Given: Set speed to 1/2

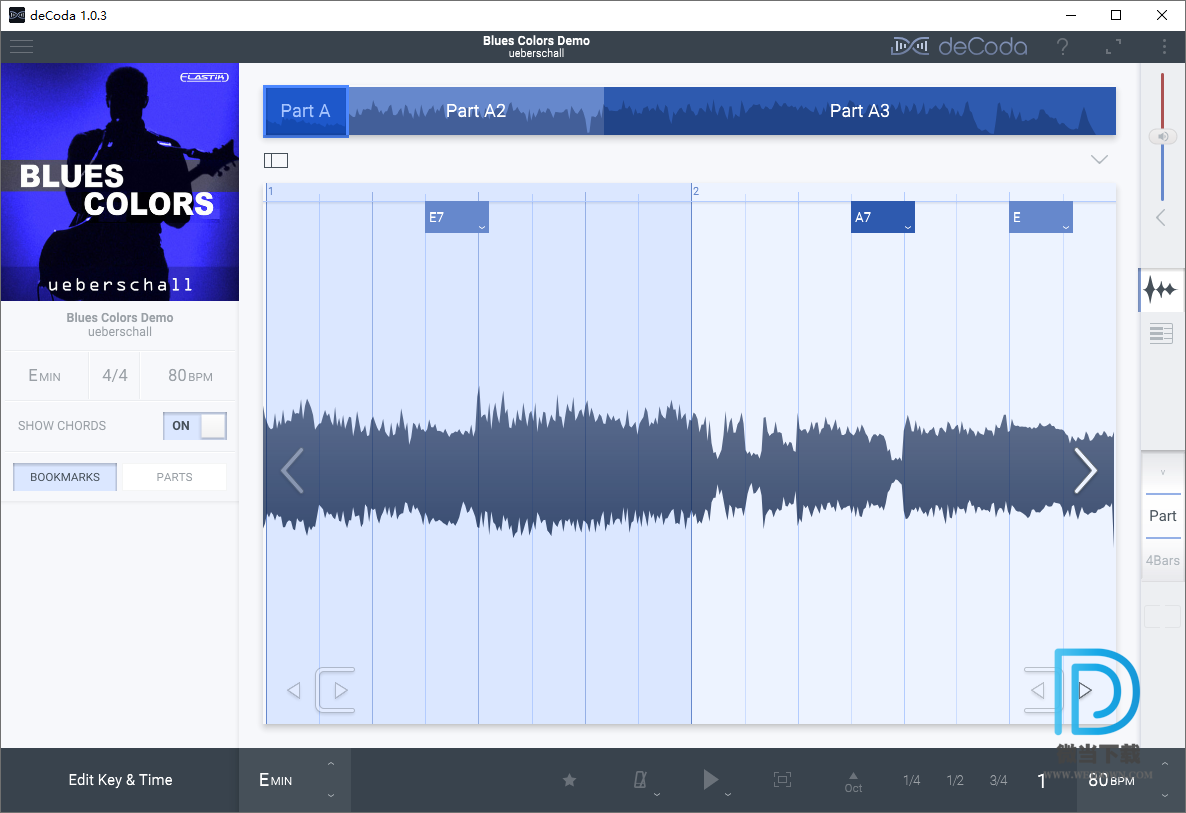Looking at the screenshot, I should [955, 780].
